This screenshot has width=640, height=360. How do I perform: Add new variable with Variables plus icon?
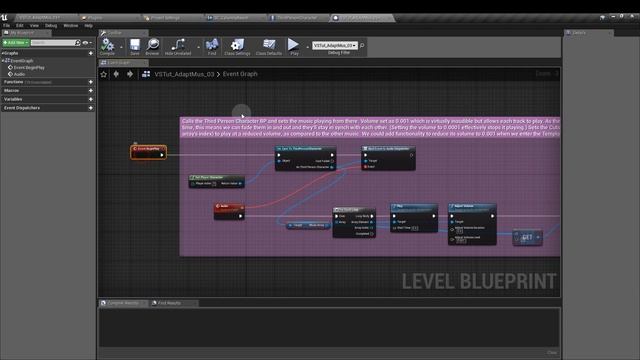click(x=91, y=99)
